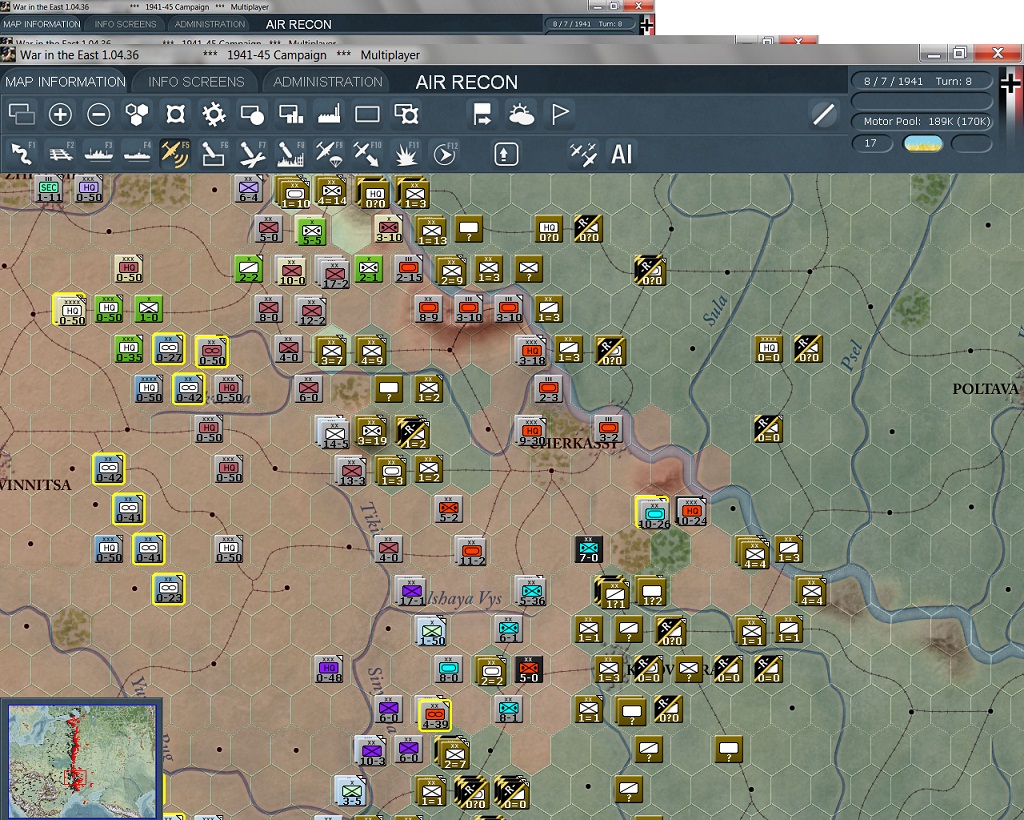Click the explosion icon (F11)
The image size is (1024, 820).
point(406,154)
